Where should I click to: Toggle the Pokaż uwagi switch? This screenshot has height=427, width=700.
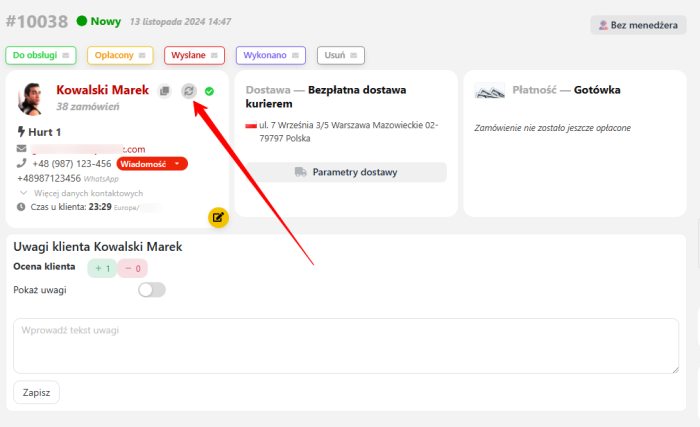[x=151, y=290]
